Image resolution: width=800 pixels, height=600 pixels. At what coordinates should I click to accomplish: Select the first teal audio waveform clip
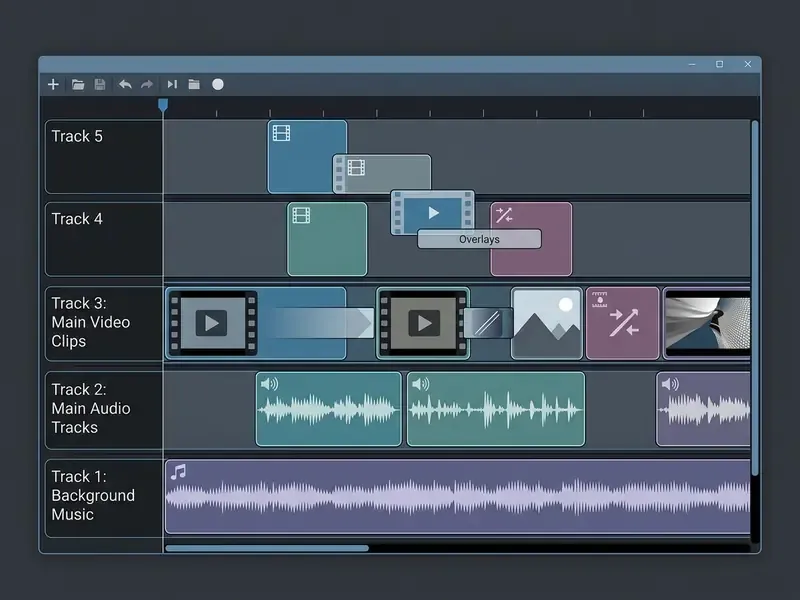(x=329, y=409)
